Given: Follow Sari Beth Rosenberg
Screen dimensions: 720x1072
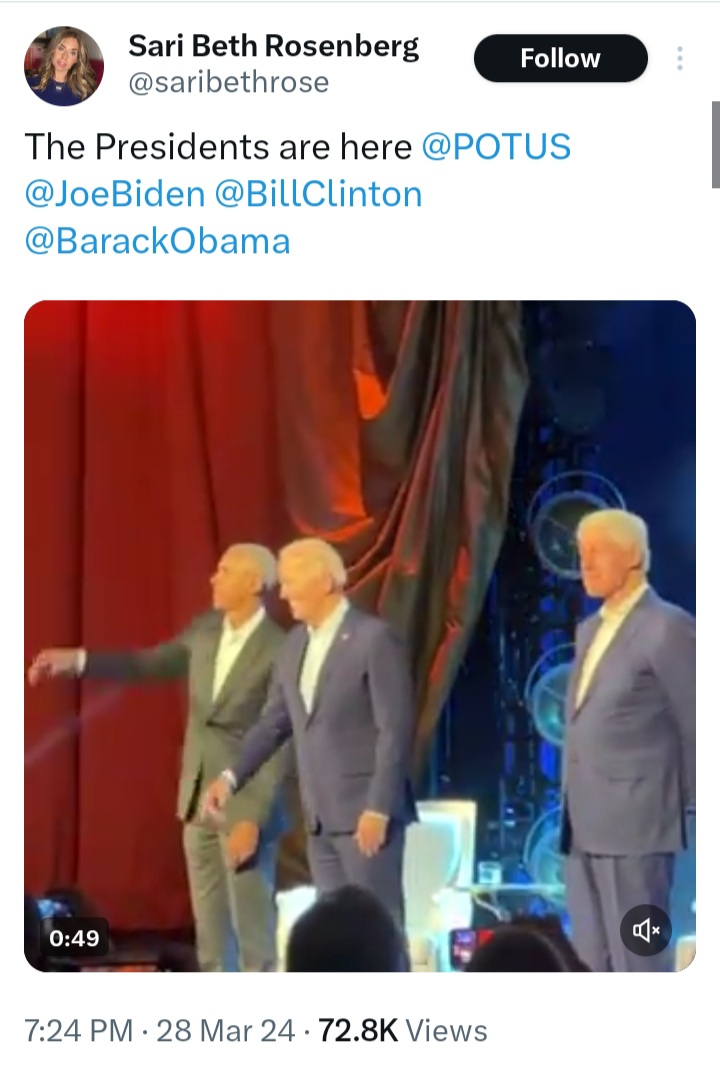Looking at the screenshot, I should click(560, 58).
